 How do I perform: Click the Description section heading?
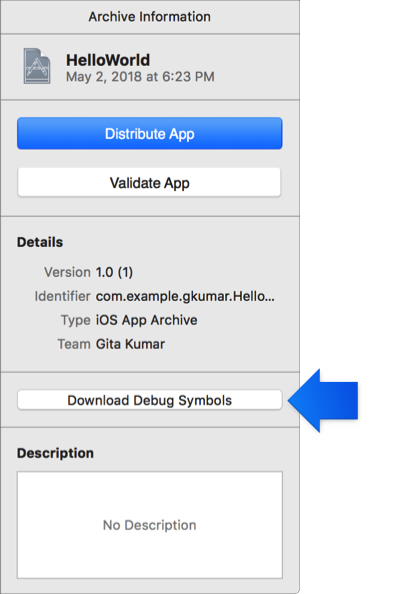[x=55, y=453]
